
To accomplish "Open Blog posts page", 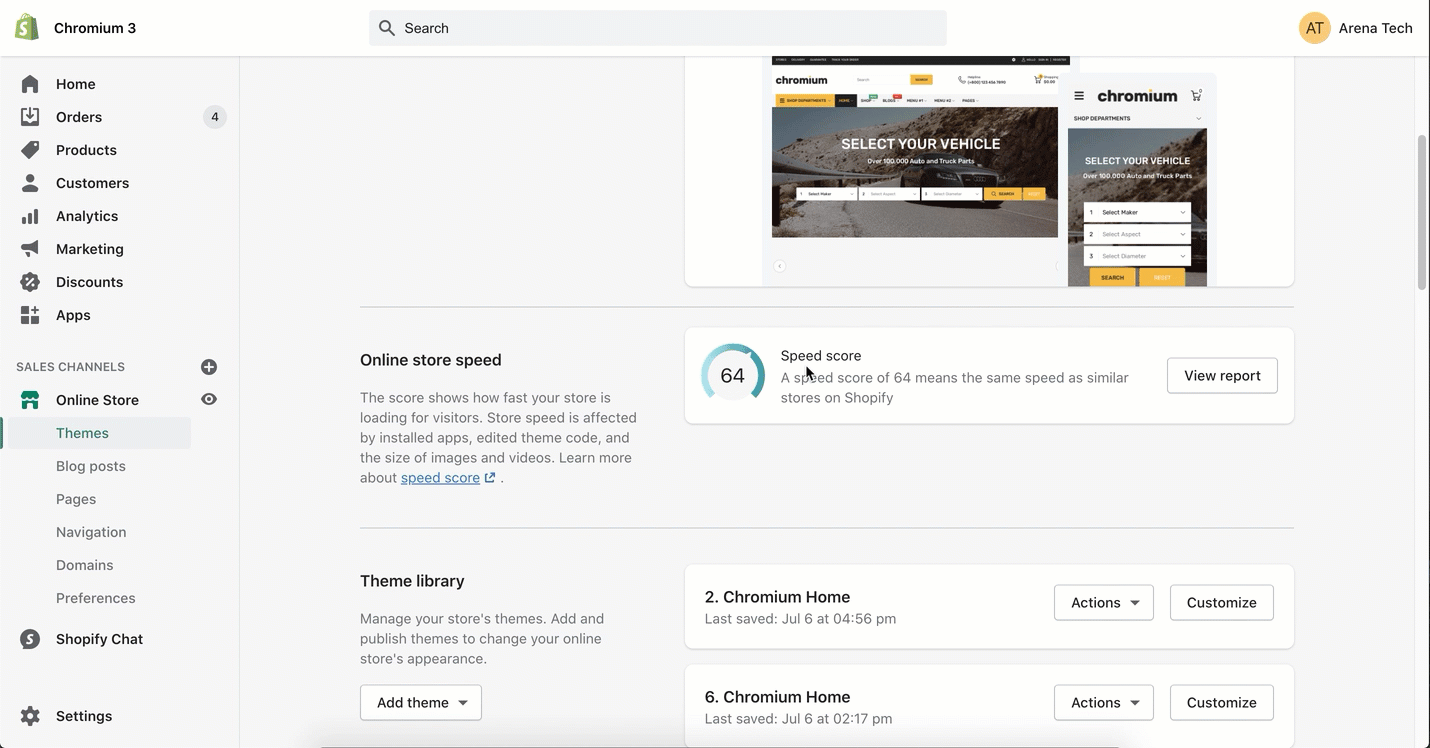I will point(91,466).
